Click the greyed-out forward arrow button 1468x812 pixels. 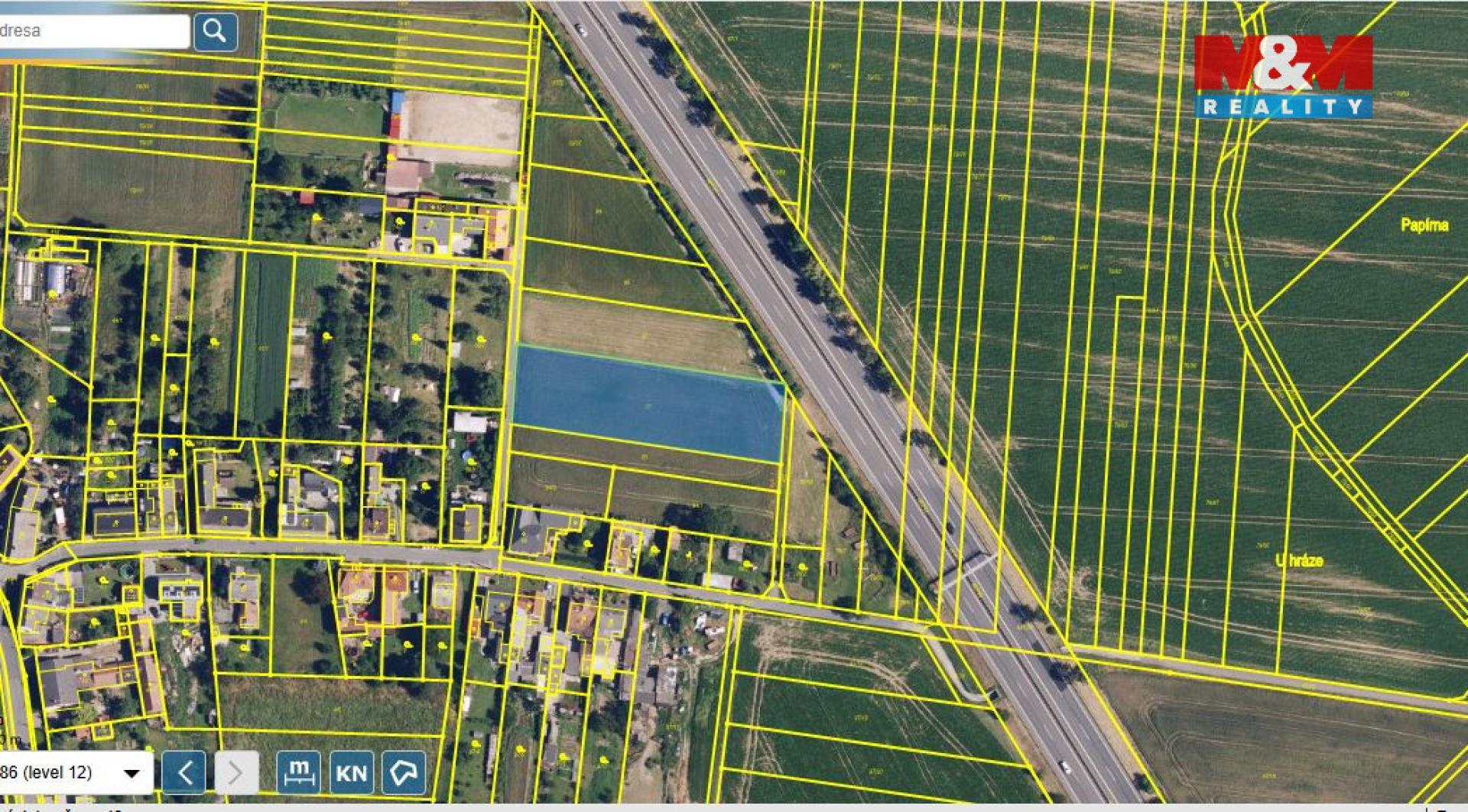click(x=236, y=772)
